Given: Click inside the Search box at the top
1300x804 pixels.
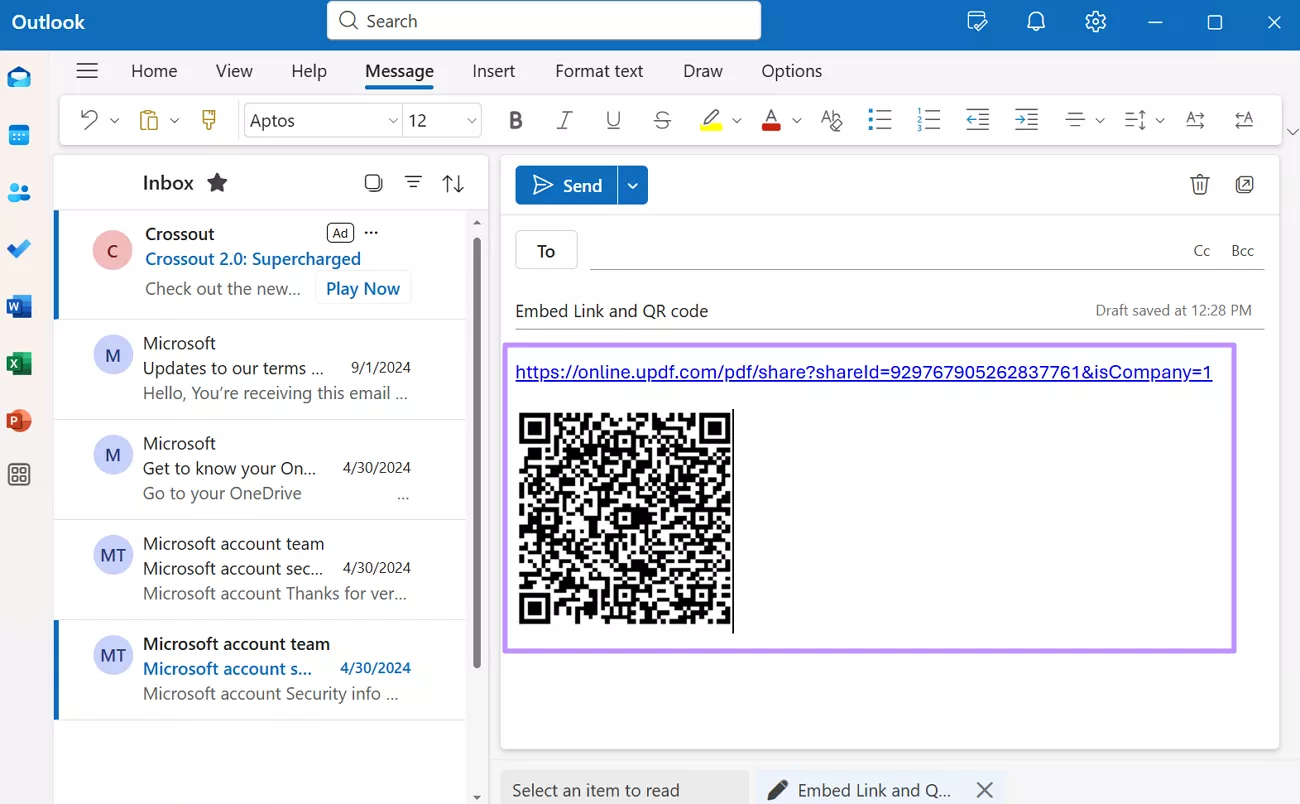Looking at the screenshot, I should click(543, 20).
